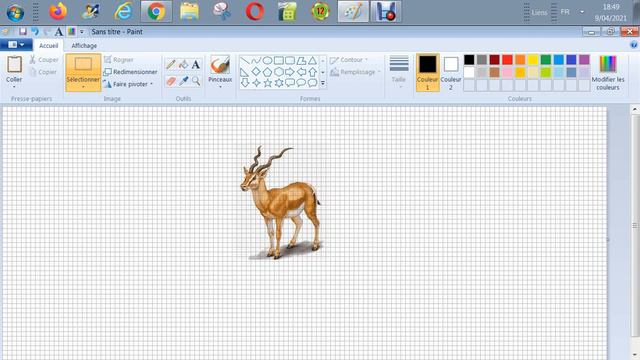Select the Magnifier tool
This screenshot has height=360, width=640.
(196, 81)
